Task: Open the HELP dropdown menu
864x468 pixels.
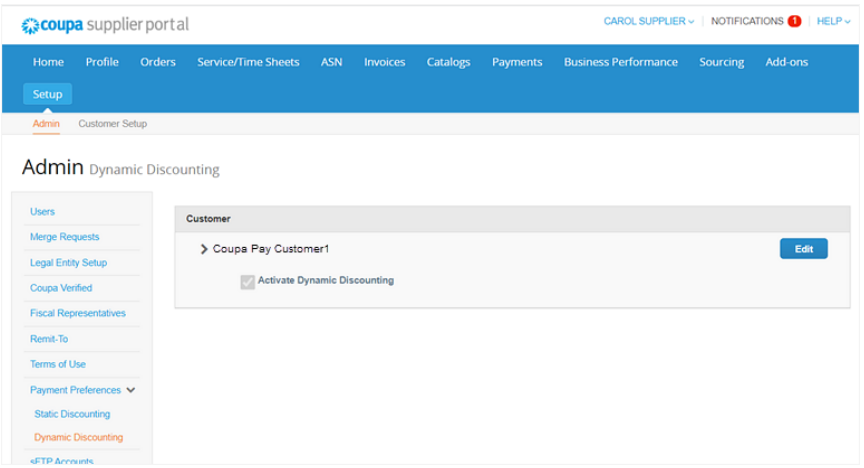Action: (833, 21)
